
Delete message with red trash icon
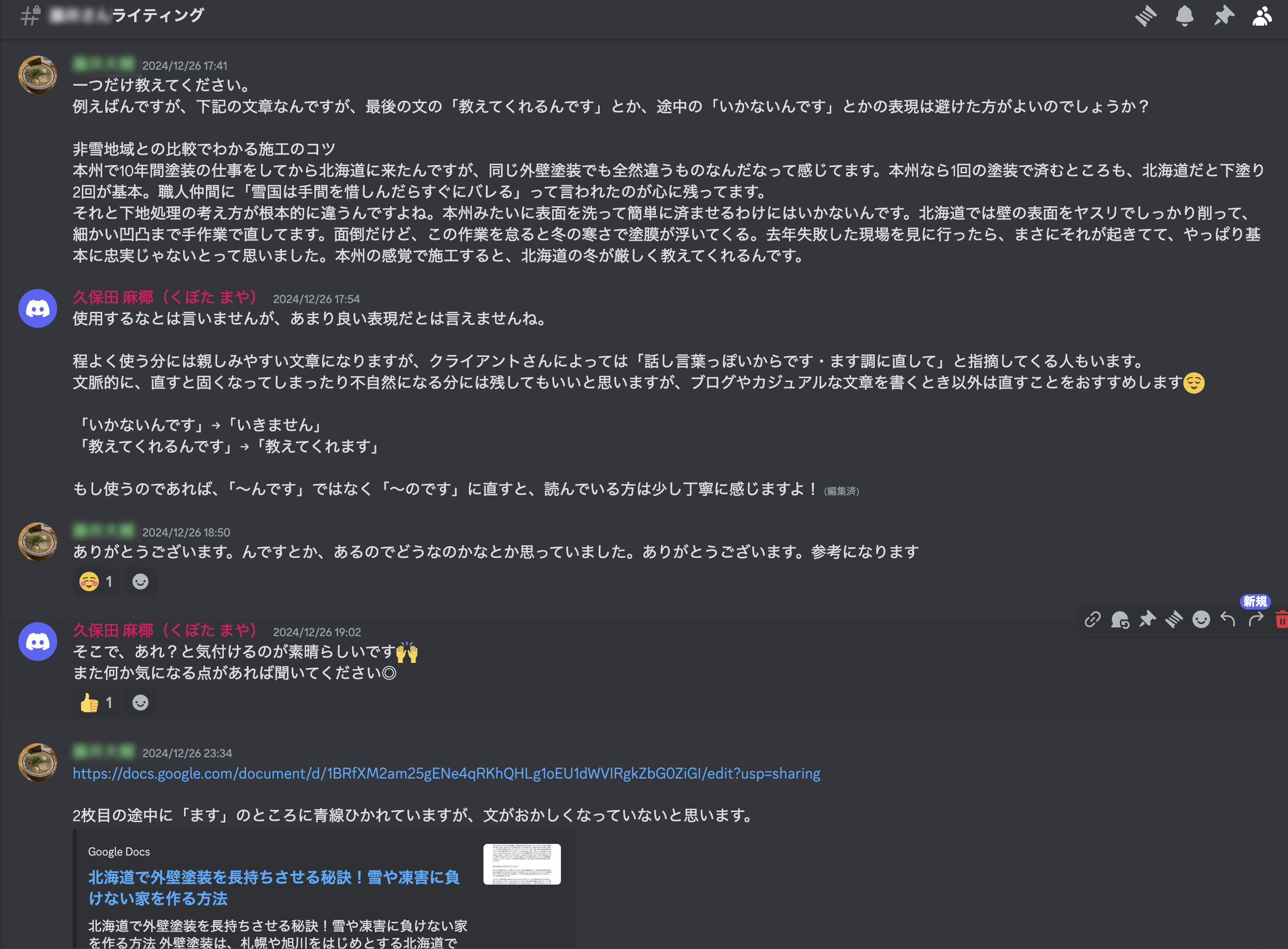point(1281,619)
